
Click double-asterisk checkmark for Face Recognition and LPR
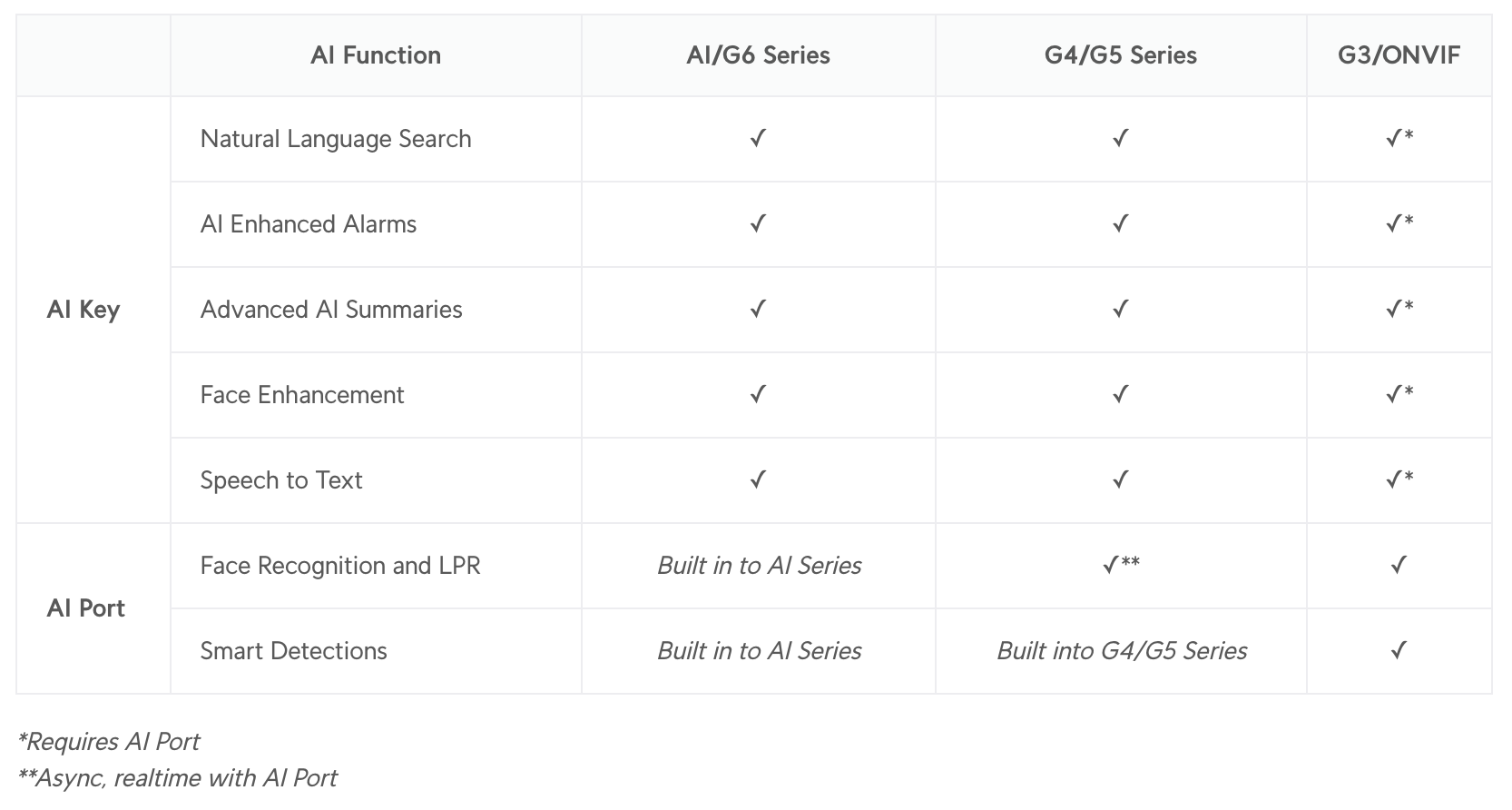(x=1121, y=565)
